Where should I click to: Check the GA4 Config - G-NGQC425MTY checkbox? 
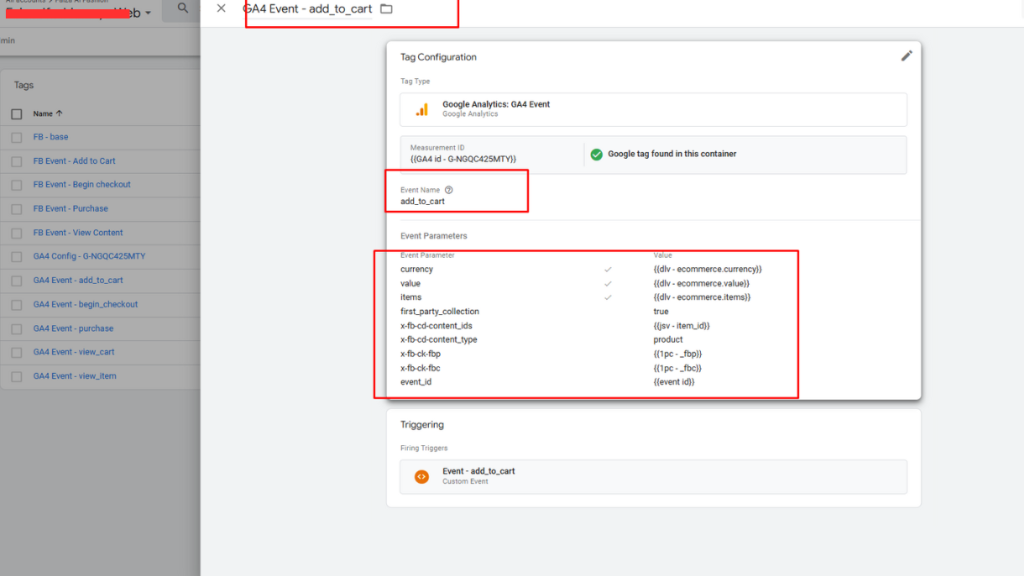pyautogui.click(x=16, y=257)
